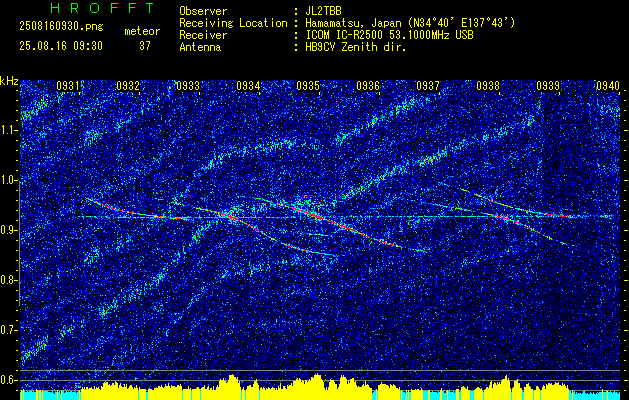Click the 0940 time marker
629x400 pixels.
(x=608, y=85)
